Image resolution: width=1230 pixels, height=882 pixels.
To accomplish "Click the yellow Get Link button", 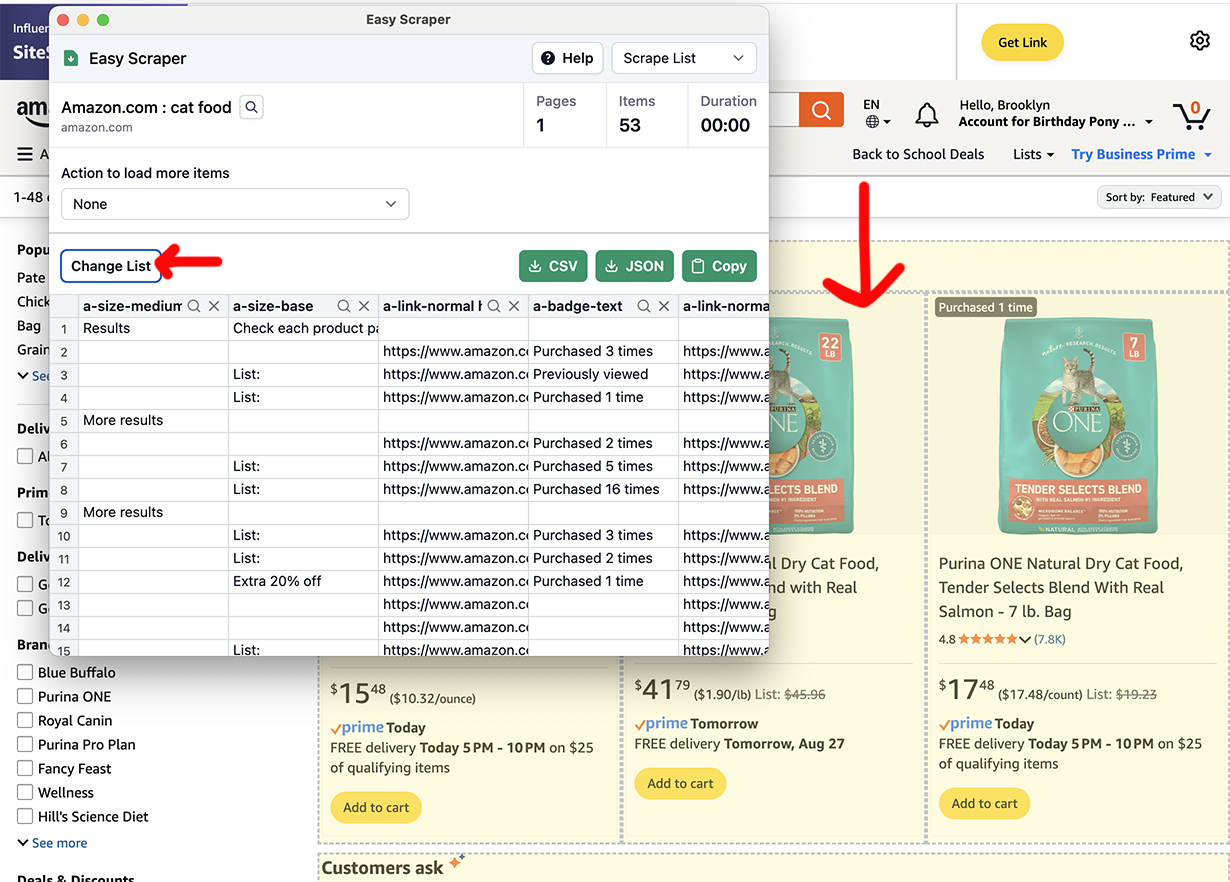I will (x=1022, y=42).
